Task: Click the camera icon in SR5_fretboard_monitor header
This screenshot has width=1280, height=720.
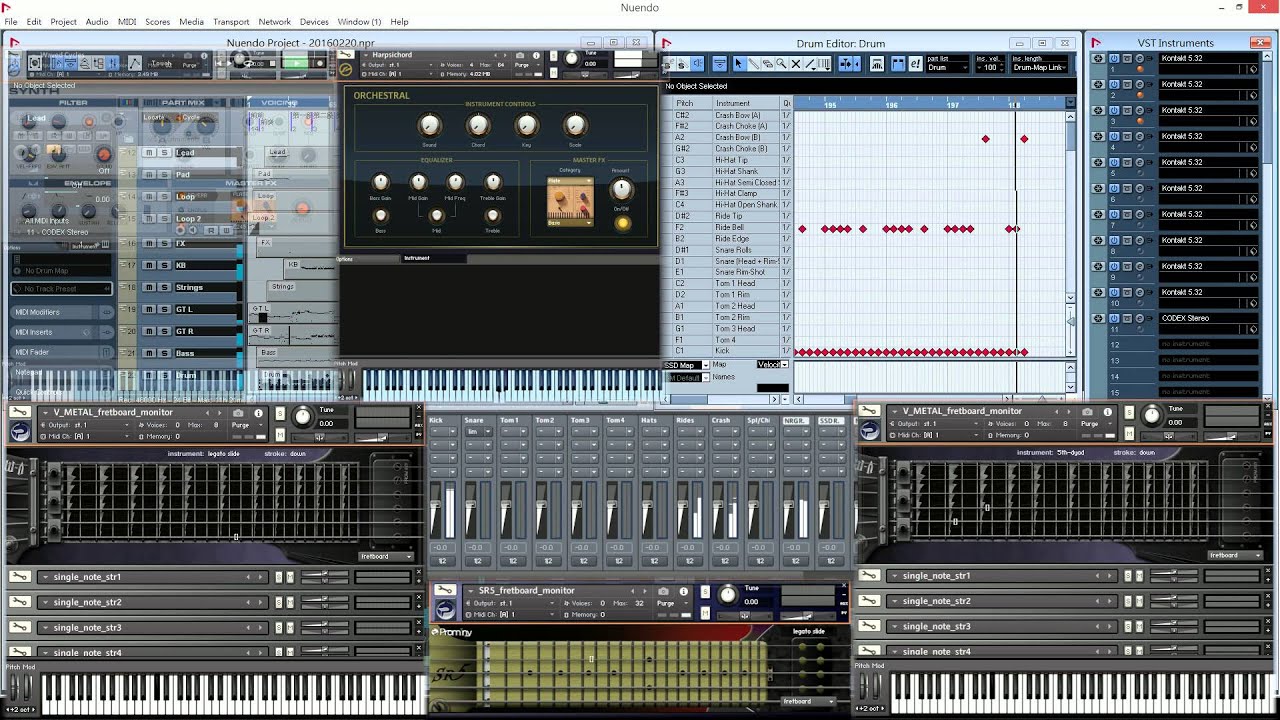Action: pos(663,591)
